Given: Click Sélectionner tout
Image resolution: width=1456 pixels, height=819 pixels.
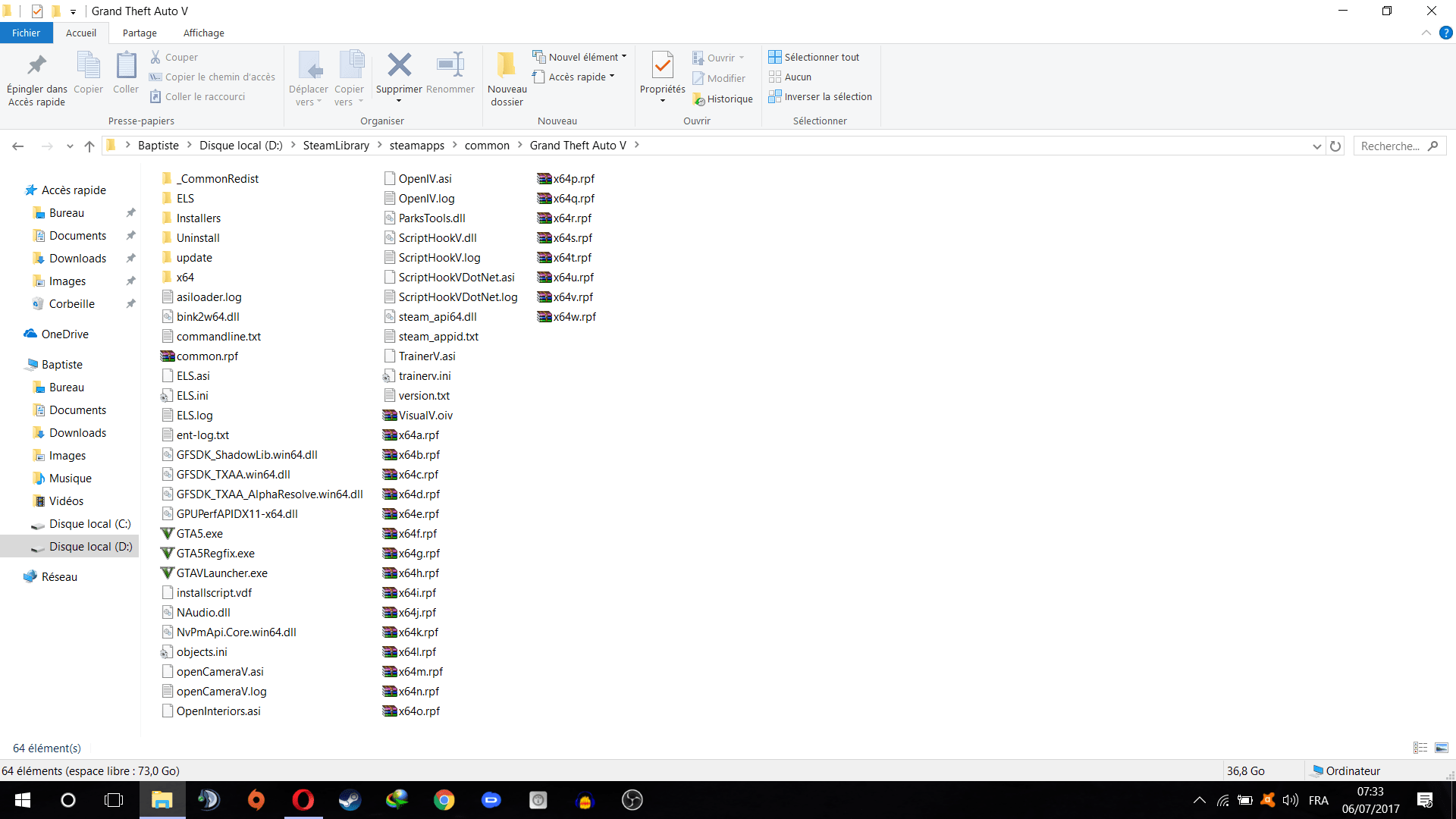Looking at the screenshot, I should pos(814,57).
